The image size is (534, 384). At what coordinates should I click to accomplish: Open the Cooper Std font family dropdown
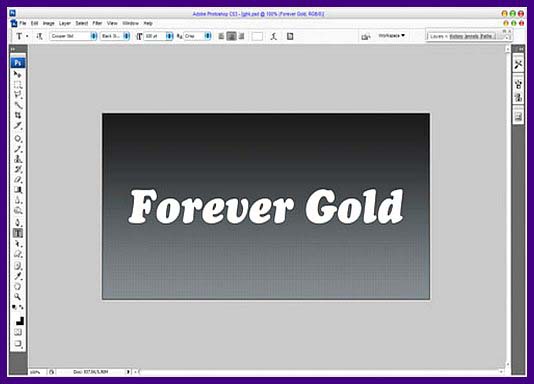point(93,36)
